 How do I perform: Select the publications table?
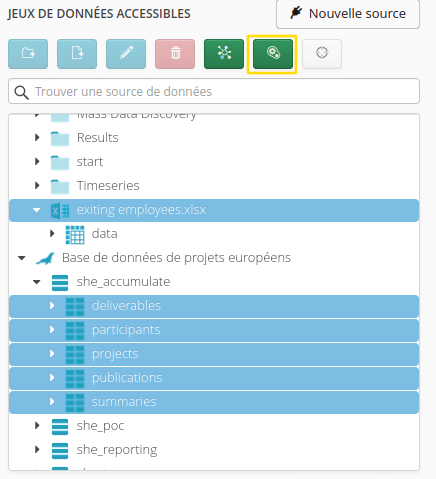coord(214,378)
